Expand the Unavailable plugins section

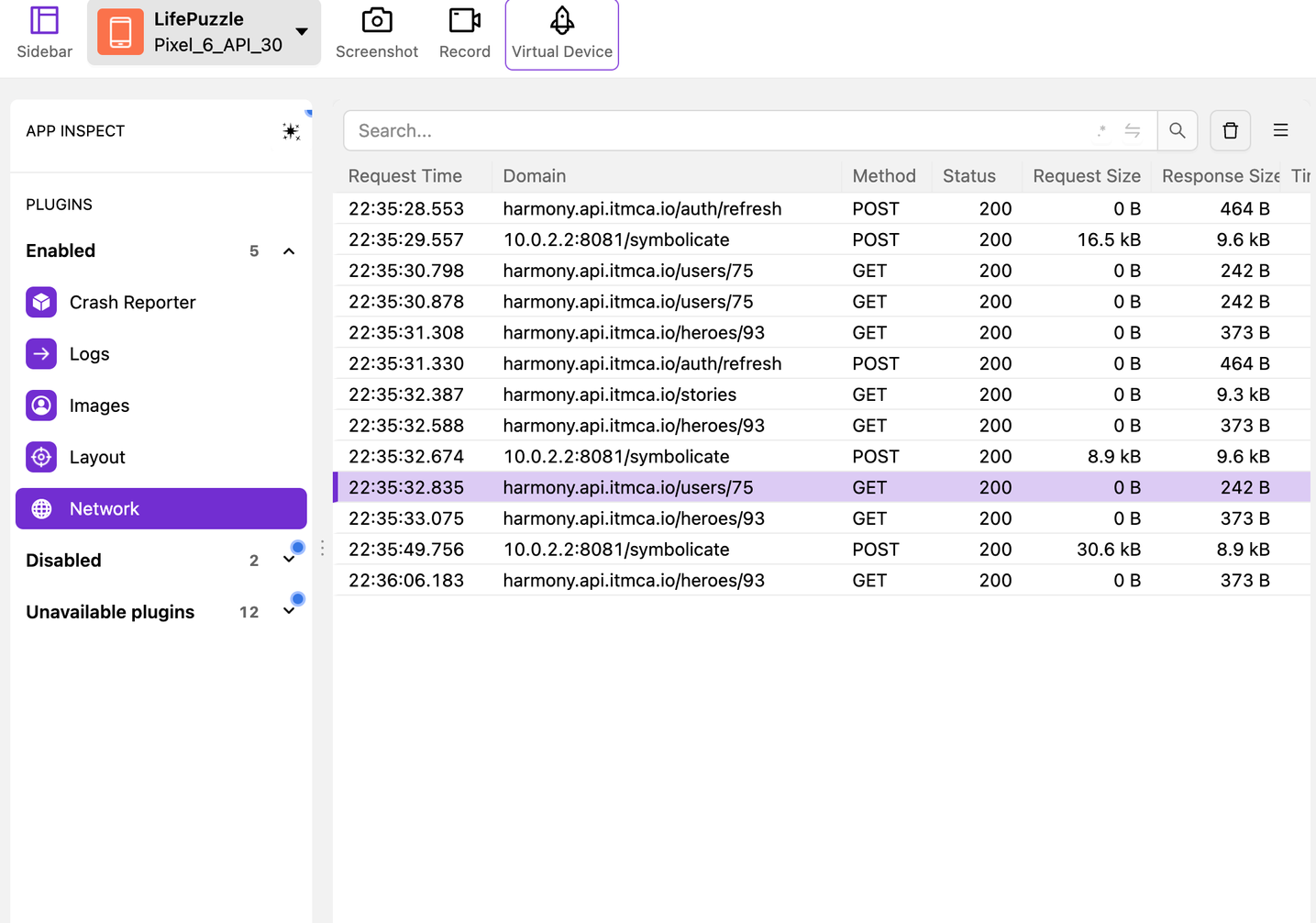pos(289,612)
